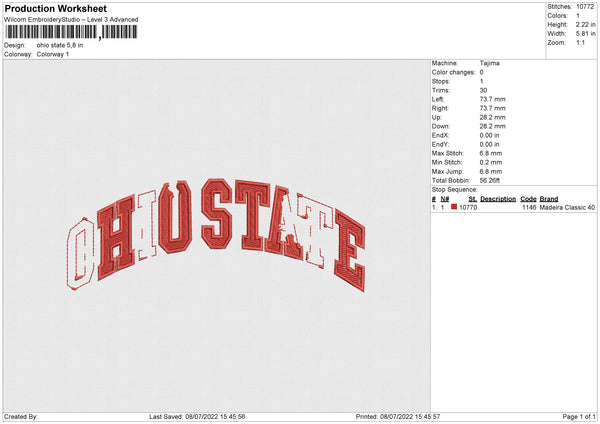Click the 'Production Worksheet' title

(55, 8)
